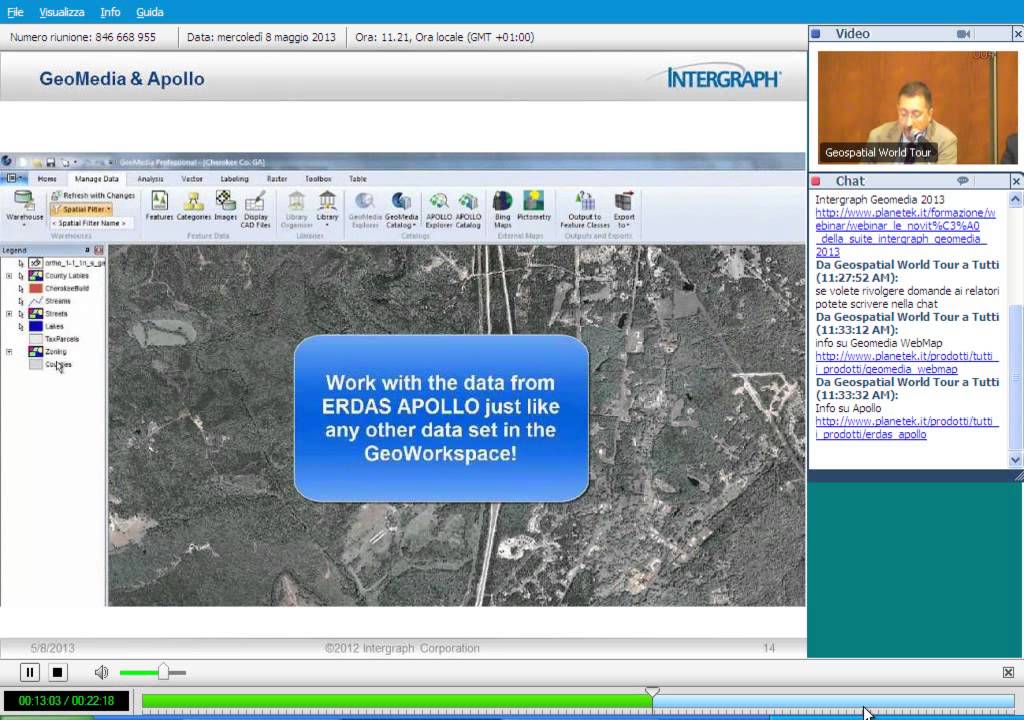
Task: Open the quick access toolbar dropdown arrow
Action: tap(76, 162)
